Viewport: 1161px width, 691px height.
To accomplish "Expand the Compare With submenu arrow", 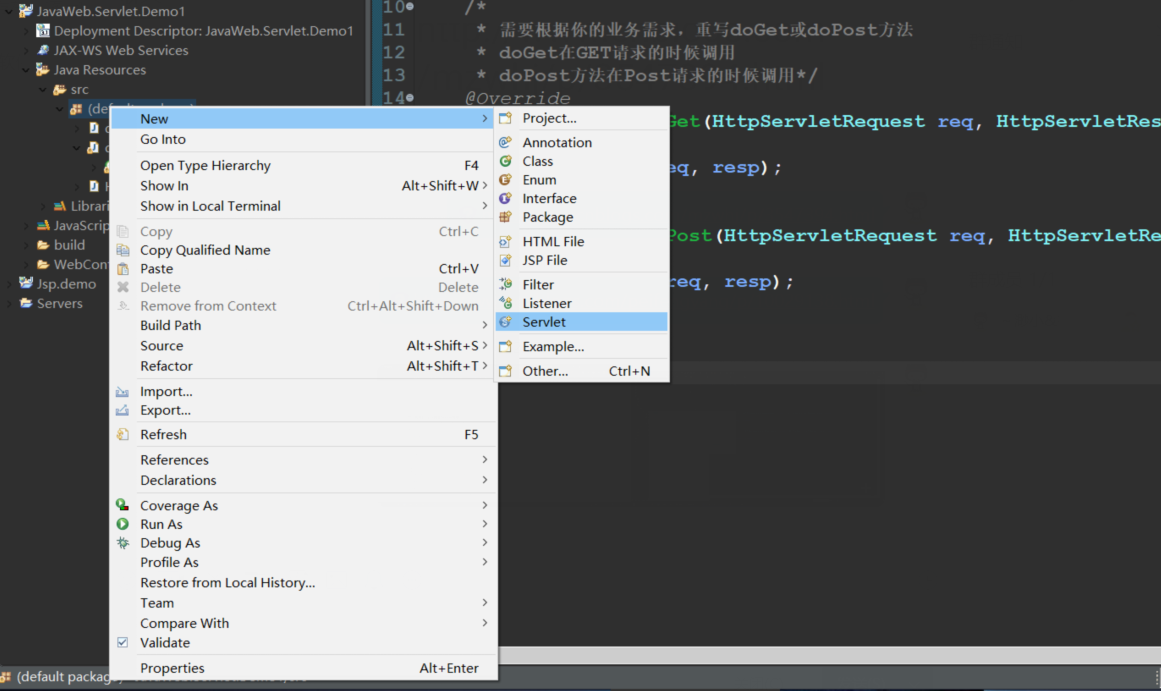I will point(485,623).
